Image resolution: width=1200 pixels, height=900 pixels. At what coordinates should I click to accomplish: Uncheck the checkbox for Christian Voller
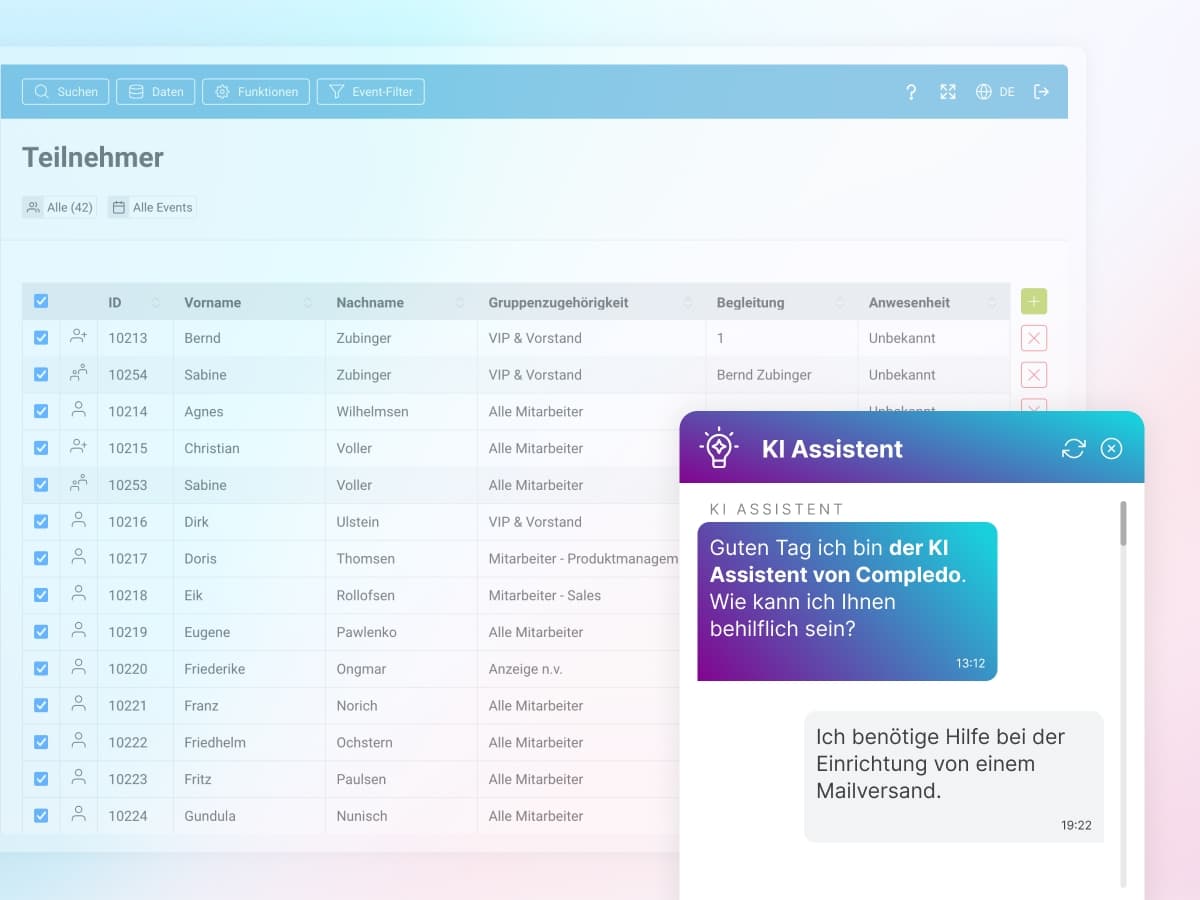pyautogui.click(x=41, y=448)
